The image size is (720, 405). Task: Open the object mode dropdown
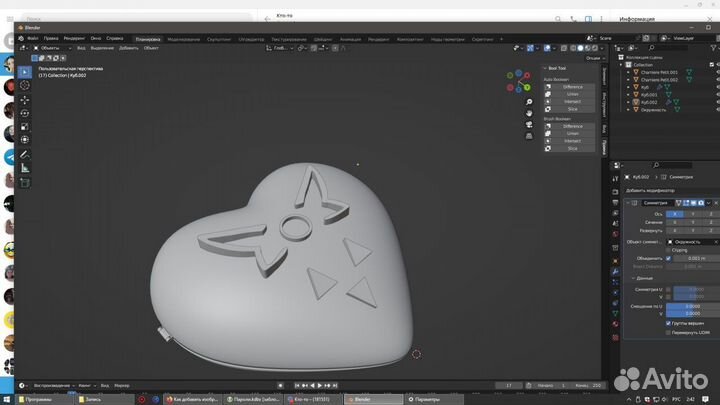[x=52, y=48]
